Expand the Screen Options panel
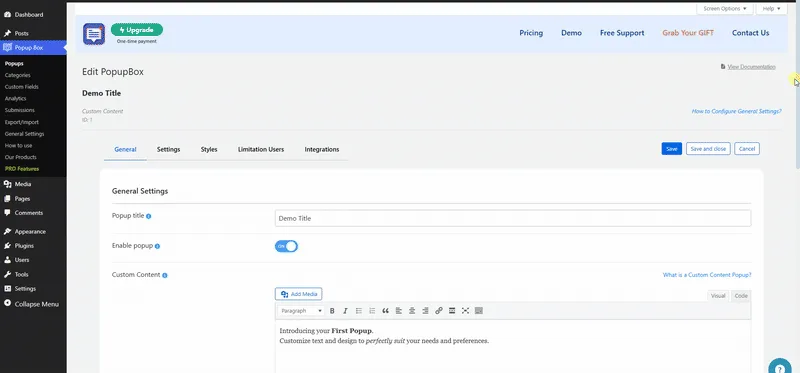 [724, 9]
